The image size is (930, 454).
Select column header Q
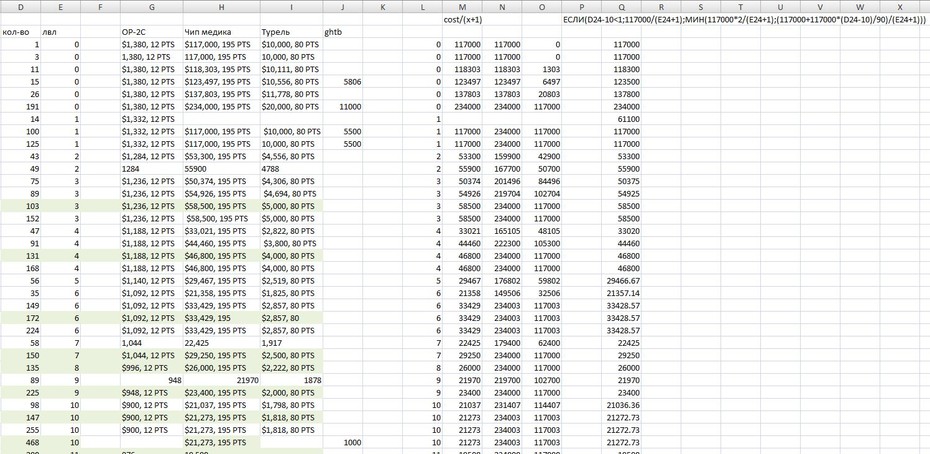621,7
